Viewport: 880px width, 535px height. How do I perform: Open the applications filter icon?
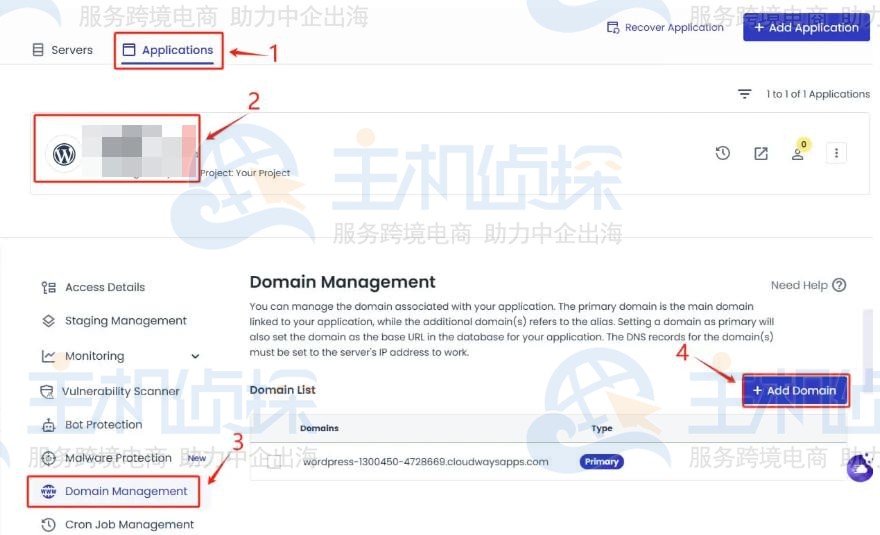coord(744,94)
